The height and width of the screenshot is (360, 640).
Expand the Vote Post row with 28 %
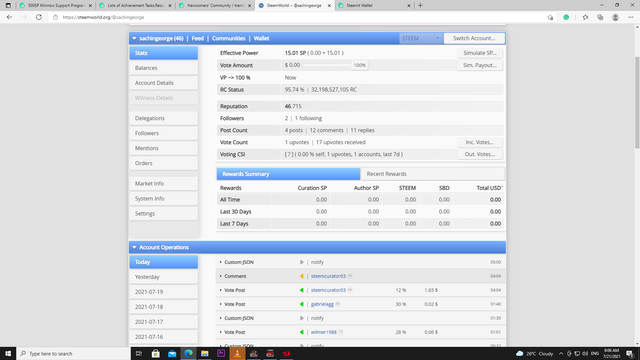tap(221, 332)
